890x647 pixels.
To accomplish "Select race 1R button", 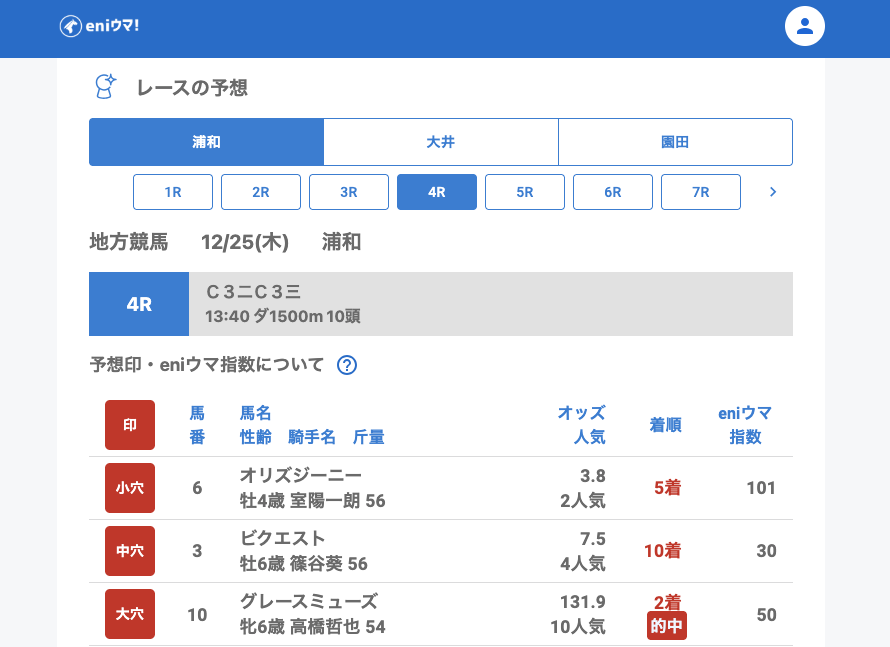I will pos(173,192).
